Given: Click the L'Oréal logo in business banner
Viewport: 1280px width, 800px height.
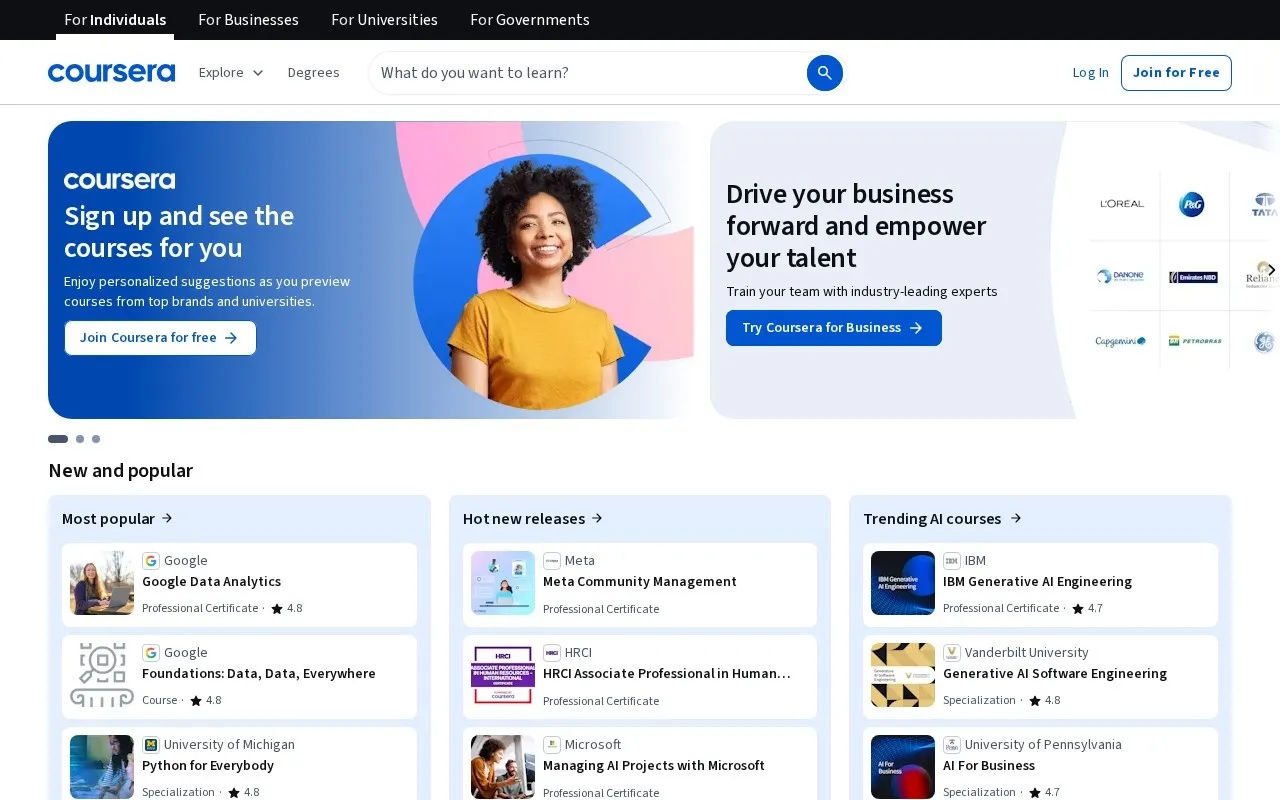Looking at the screenshot, I should (1122, 204).
